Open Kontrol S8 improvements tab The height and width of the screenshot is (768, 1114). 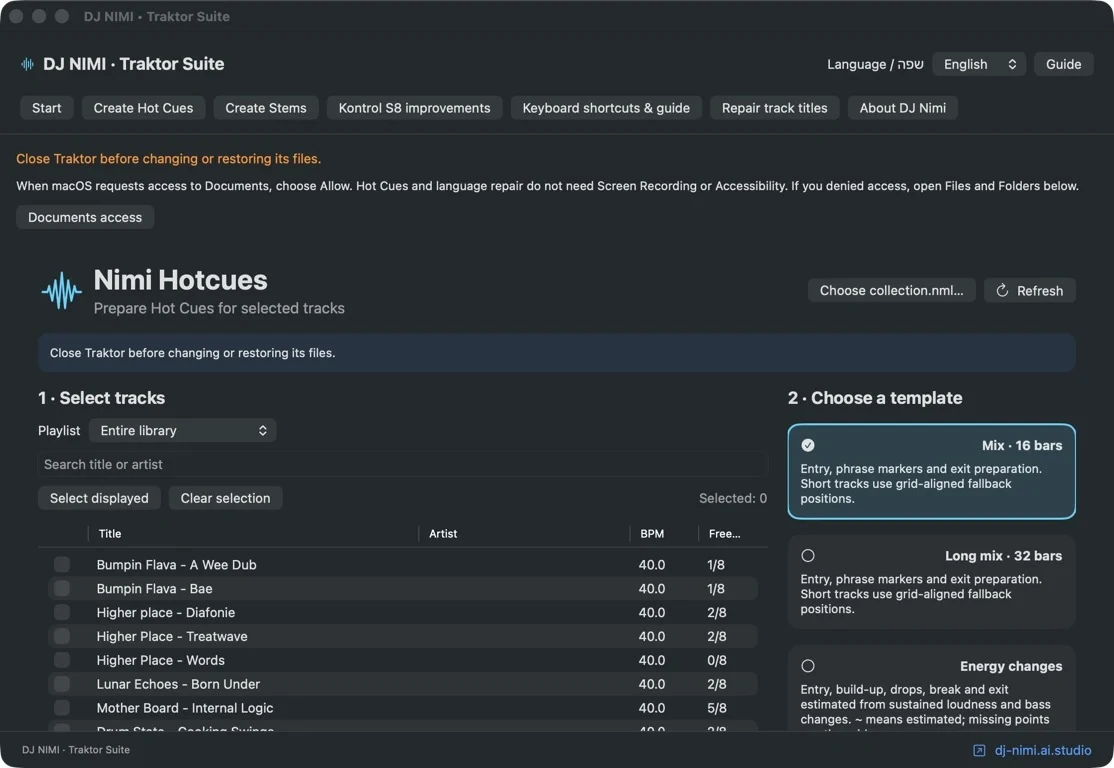[414, 108]
